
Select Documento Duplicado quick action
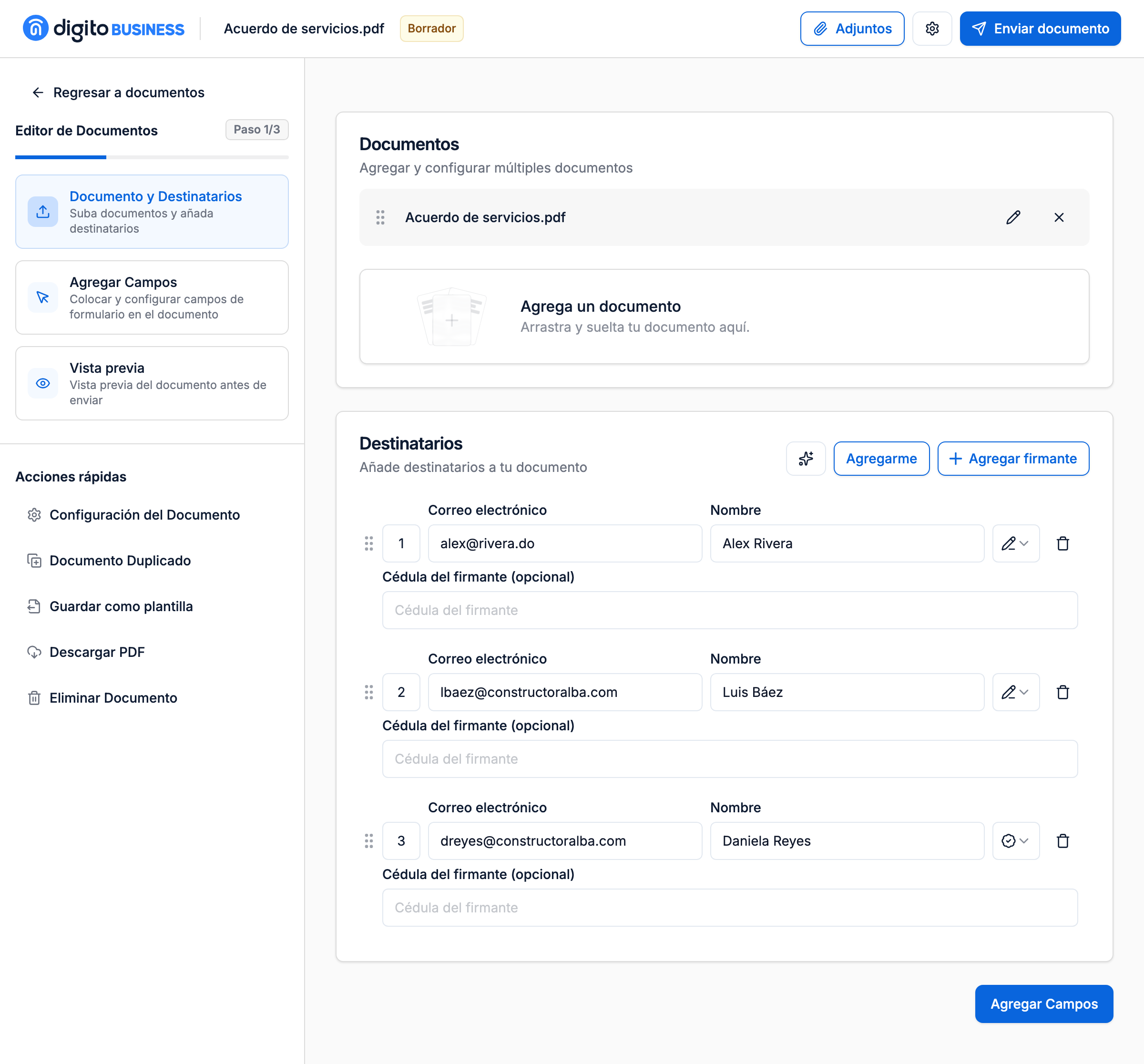(x=109, y=561)
